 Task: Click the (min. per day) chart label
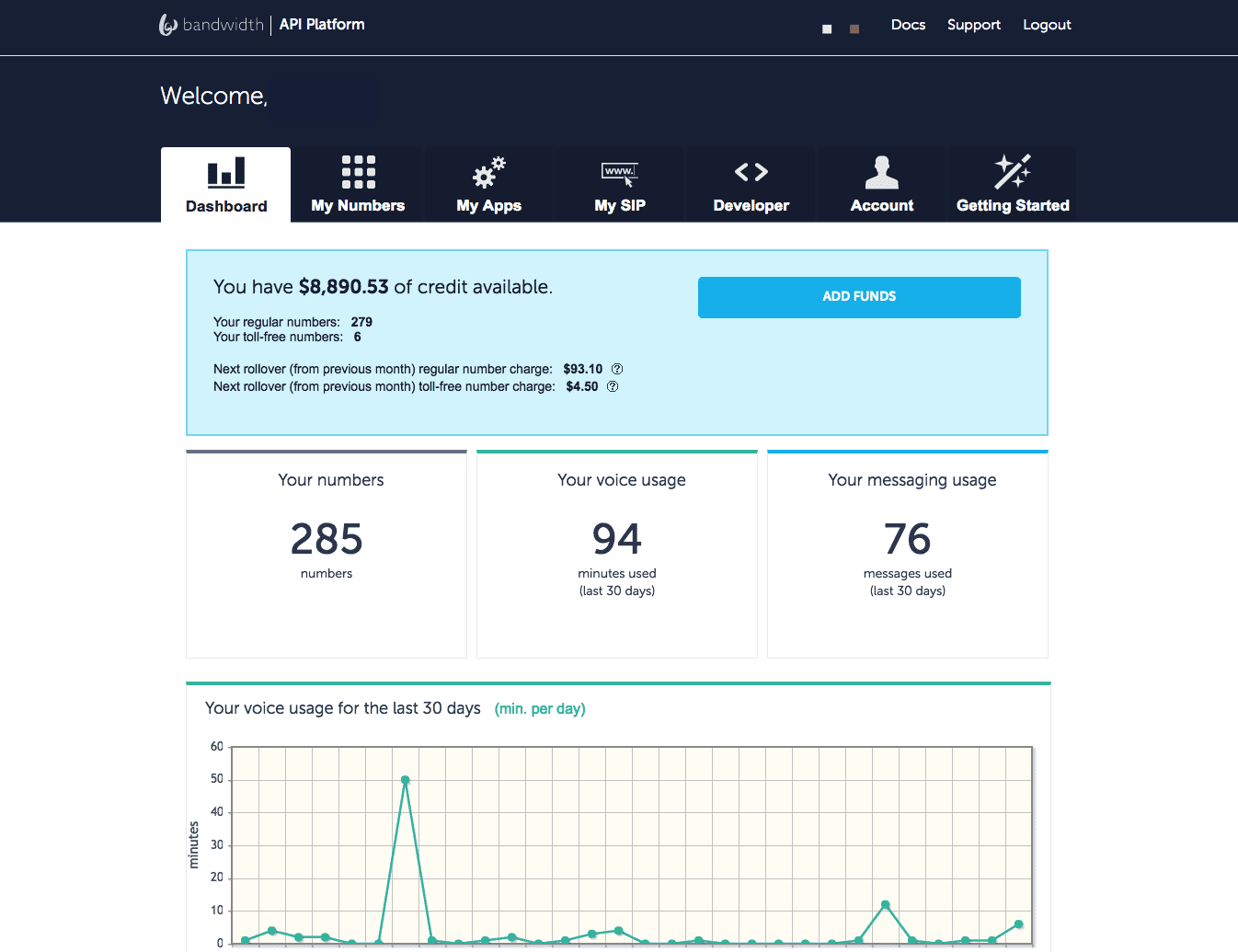point(540,709)
